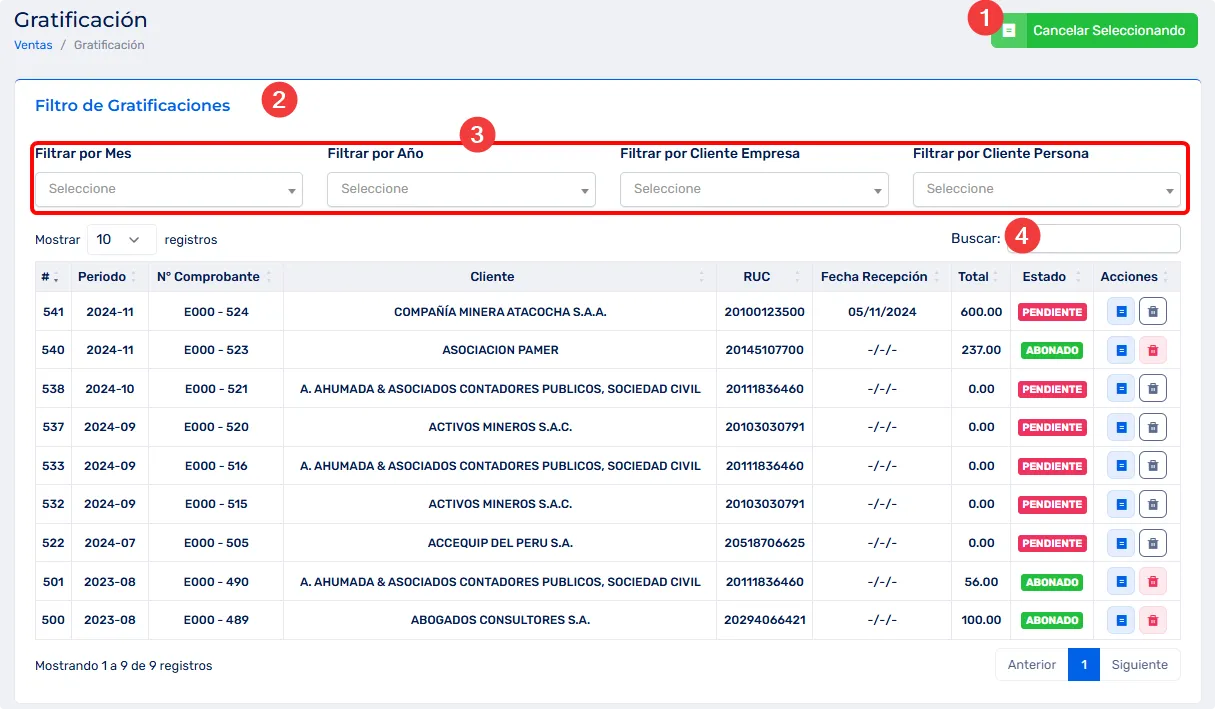Screen dimensions: 1215x709
Task: Delete voucher E000 - 521 record
Action: [x=1153, y=389]
